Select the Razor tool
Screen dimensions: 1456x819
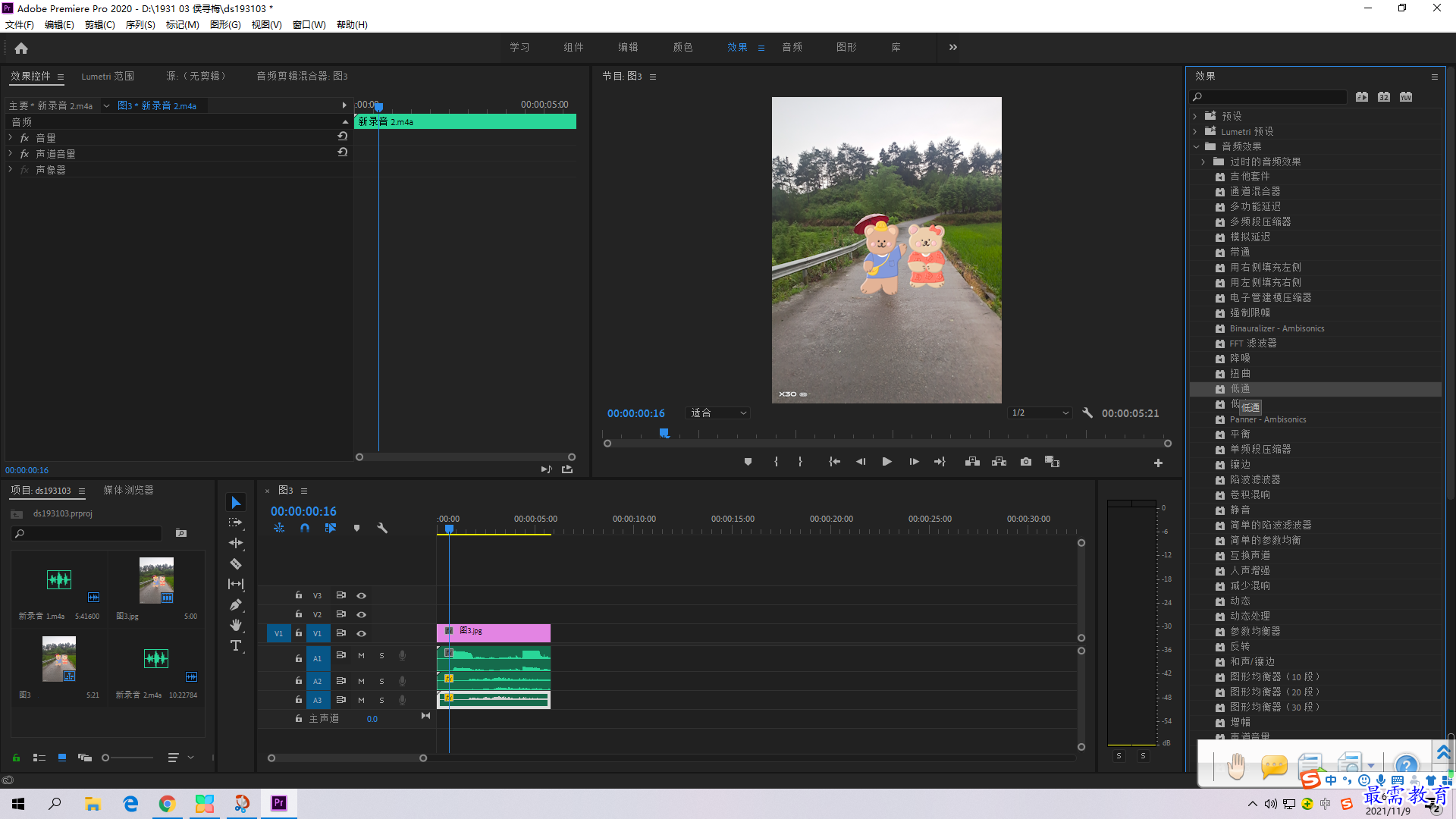tap(236, 563)
